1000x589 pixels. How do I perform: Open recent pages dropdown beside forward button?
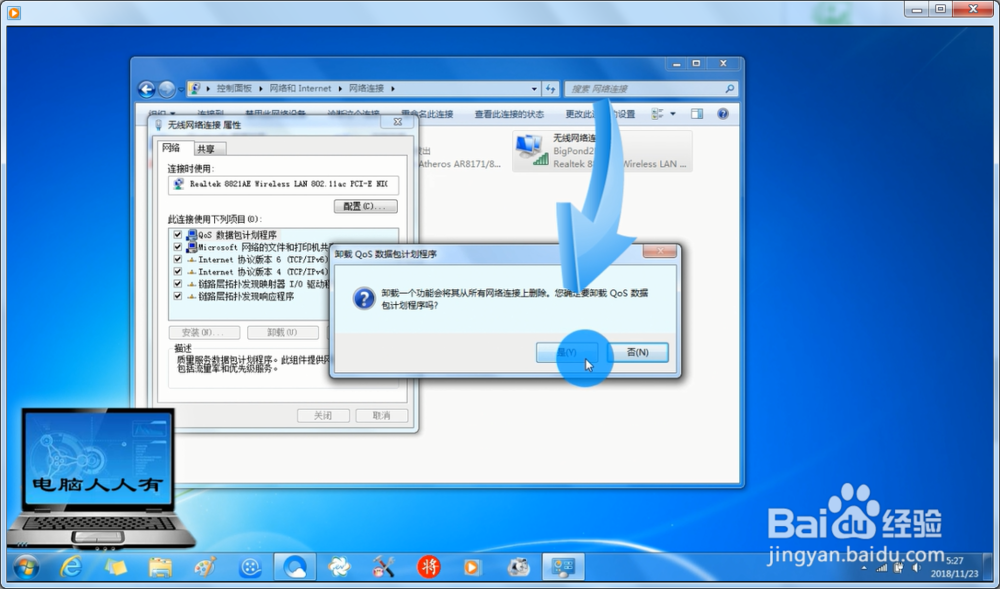181,89
